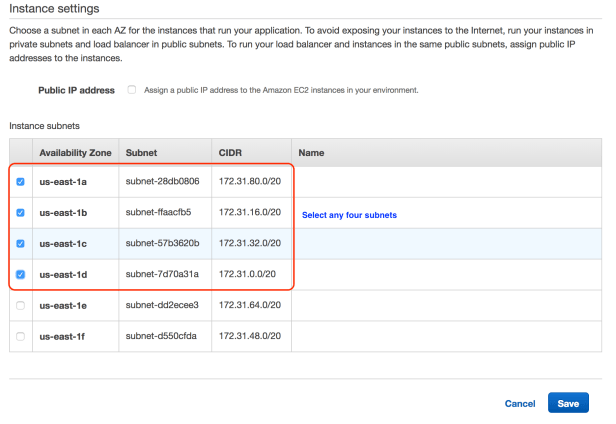Click the Cancel link
The height and width of the screenshot is (424, 616).
pos(520,403)
